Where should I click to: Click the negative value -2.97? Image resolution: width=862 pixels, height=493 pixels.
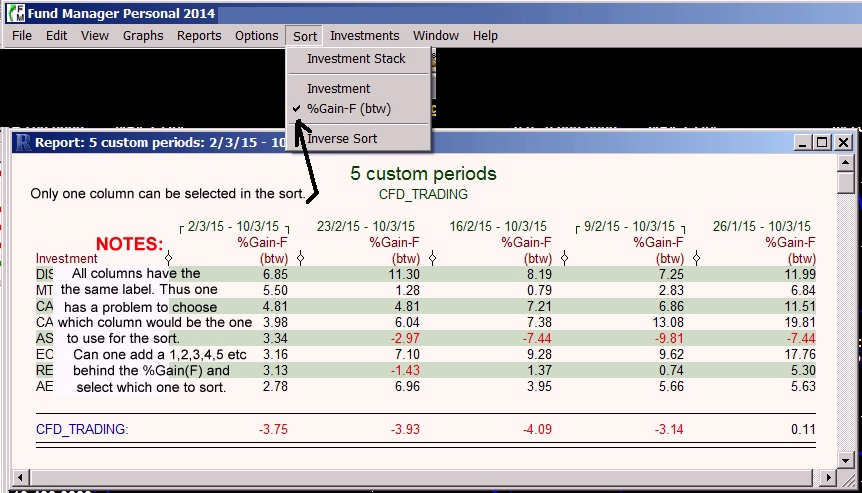(x=406, y=339)
